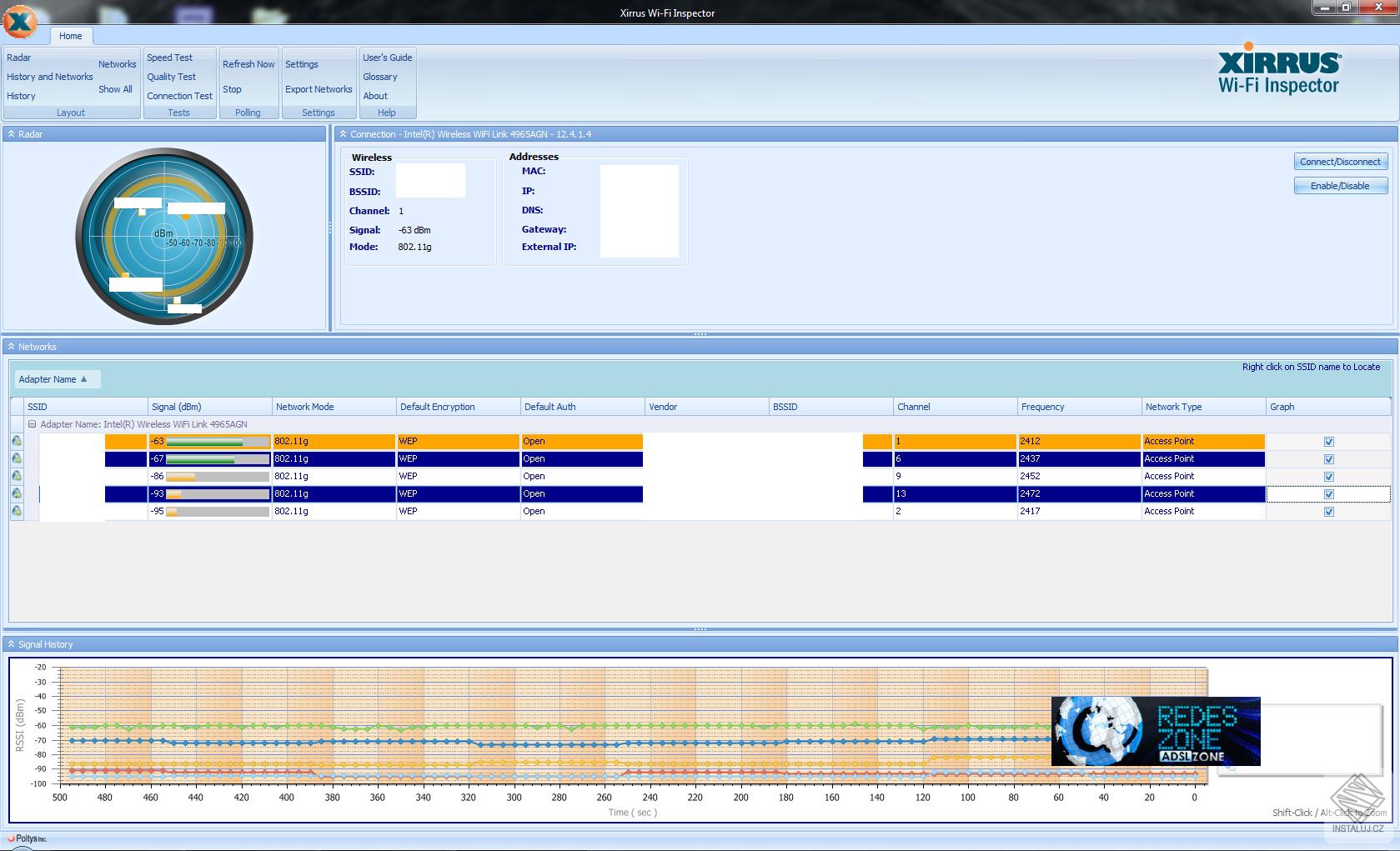1400x851 pixels.
Task: Click the Xirrus application orb logo
Action: (20, 23)
